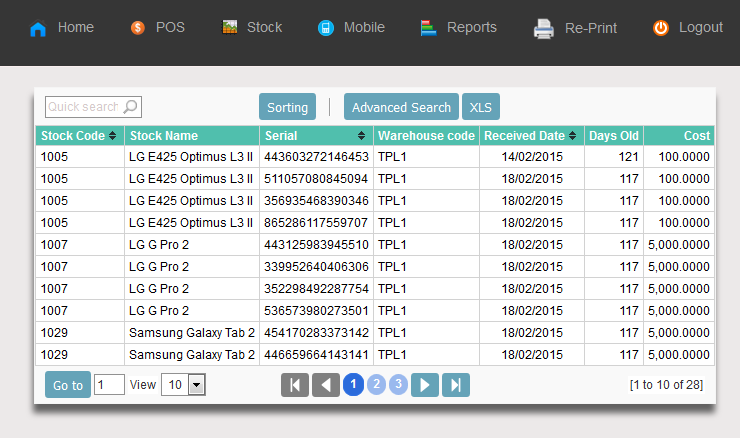Sort the Serial column

point(361,136)
